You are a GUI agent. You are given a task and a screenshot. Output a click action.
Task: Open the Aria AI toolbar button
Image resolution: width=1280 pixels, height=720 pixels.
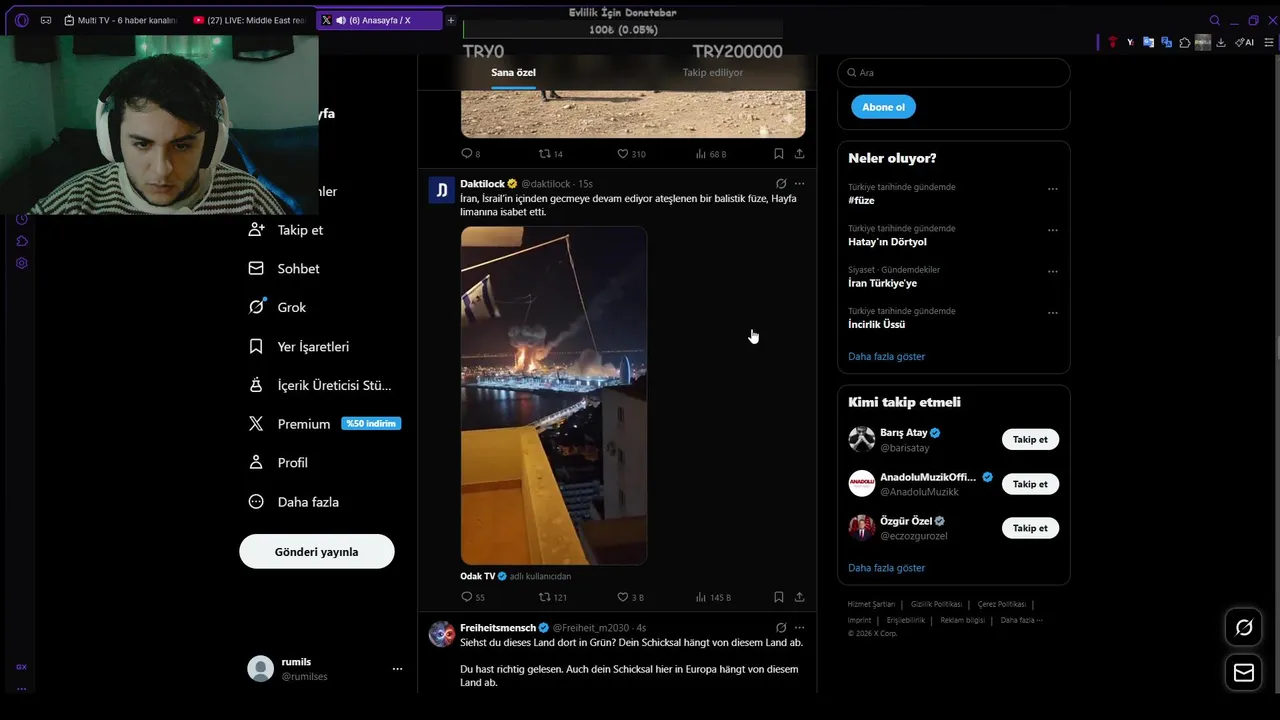(1245, 42)
